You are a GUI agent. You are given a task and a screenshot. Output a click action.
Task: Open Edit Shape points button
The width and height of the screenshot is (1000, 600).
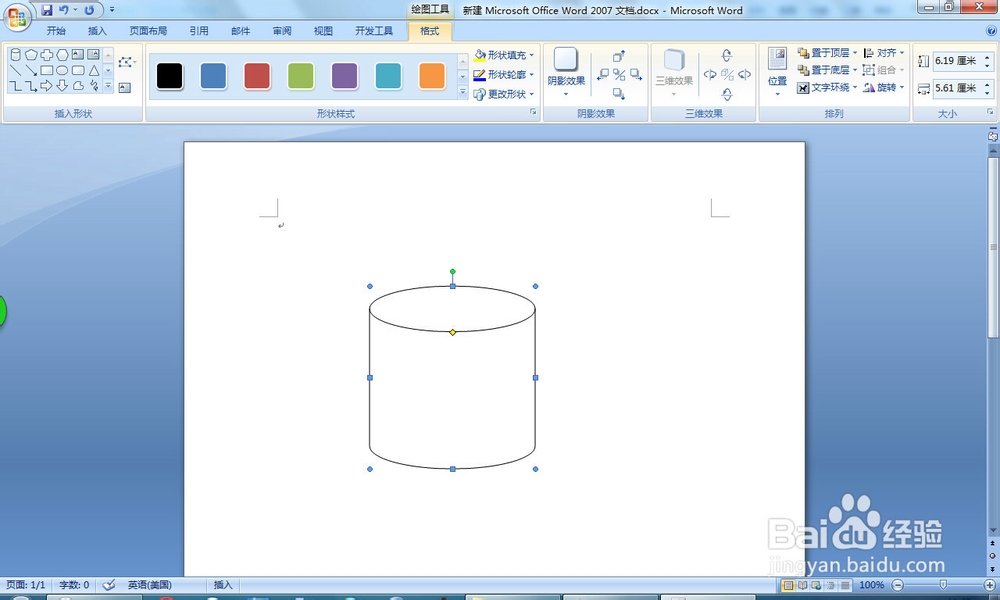(x=126, y=62)
